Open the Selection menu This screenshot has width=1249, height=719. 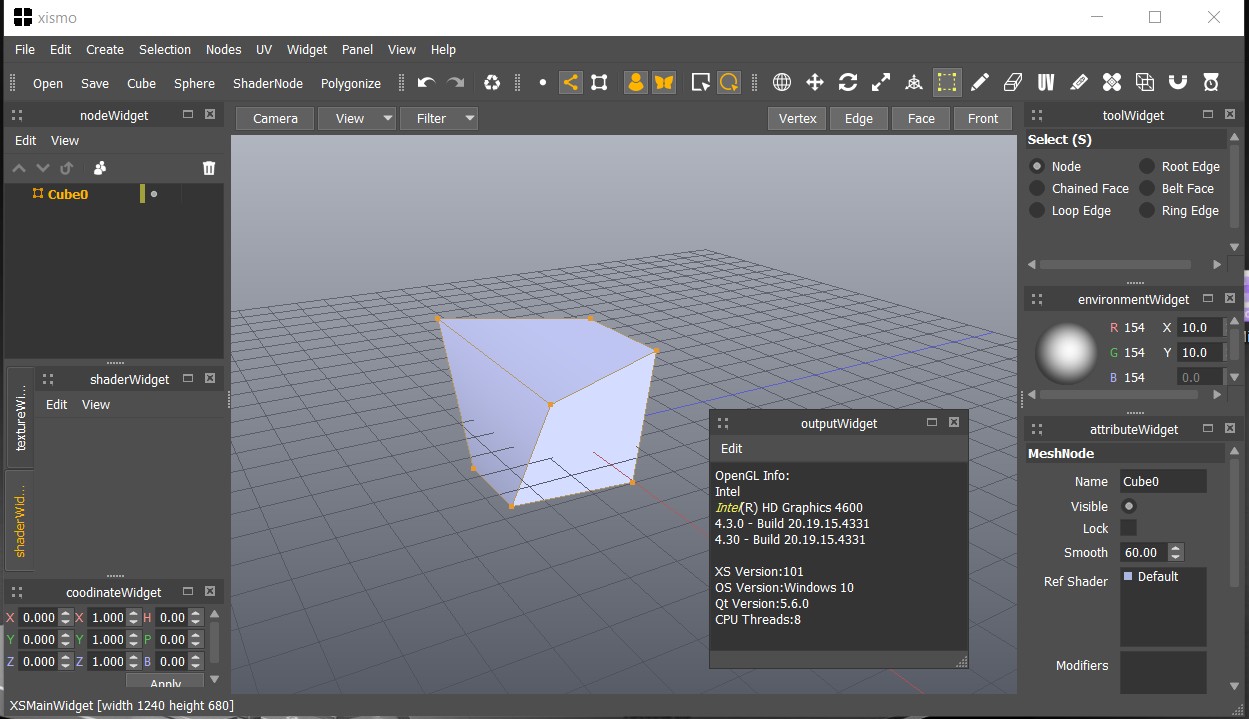coord(165,49)
